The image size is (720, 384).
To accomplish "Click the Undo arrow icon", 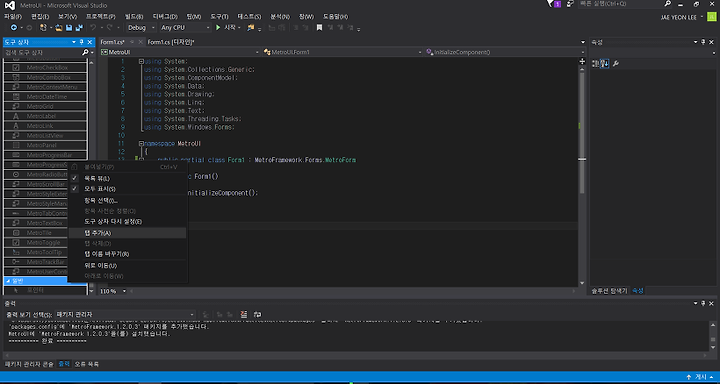I will (93, 28).
